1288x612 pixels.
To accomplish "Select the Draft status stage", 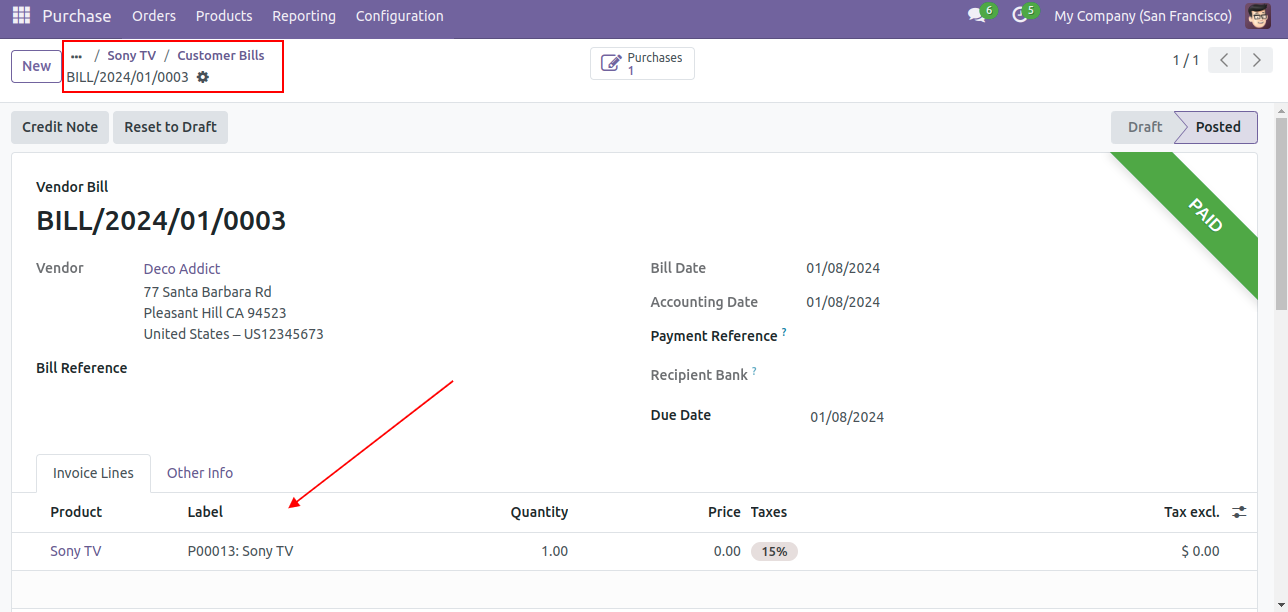I will 1144,127.
